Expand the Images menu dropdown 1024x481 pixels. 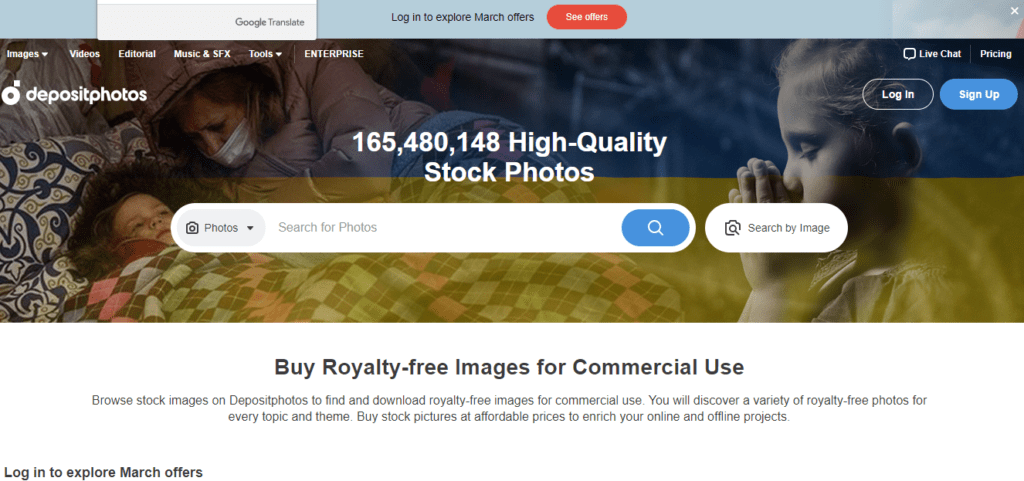click(27, 54)
